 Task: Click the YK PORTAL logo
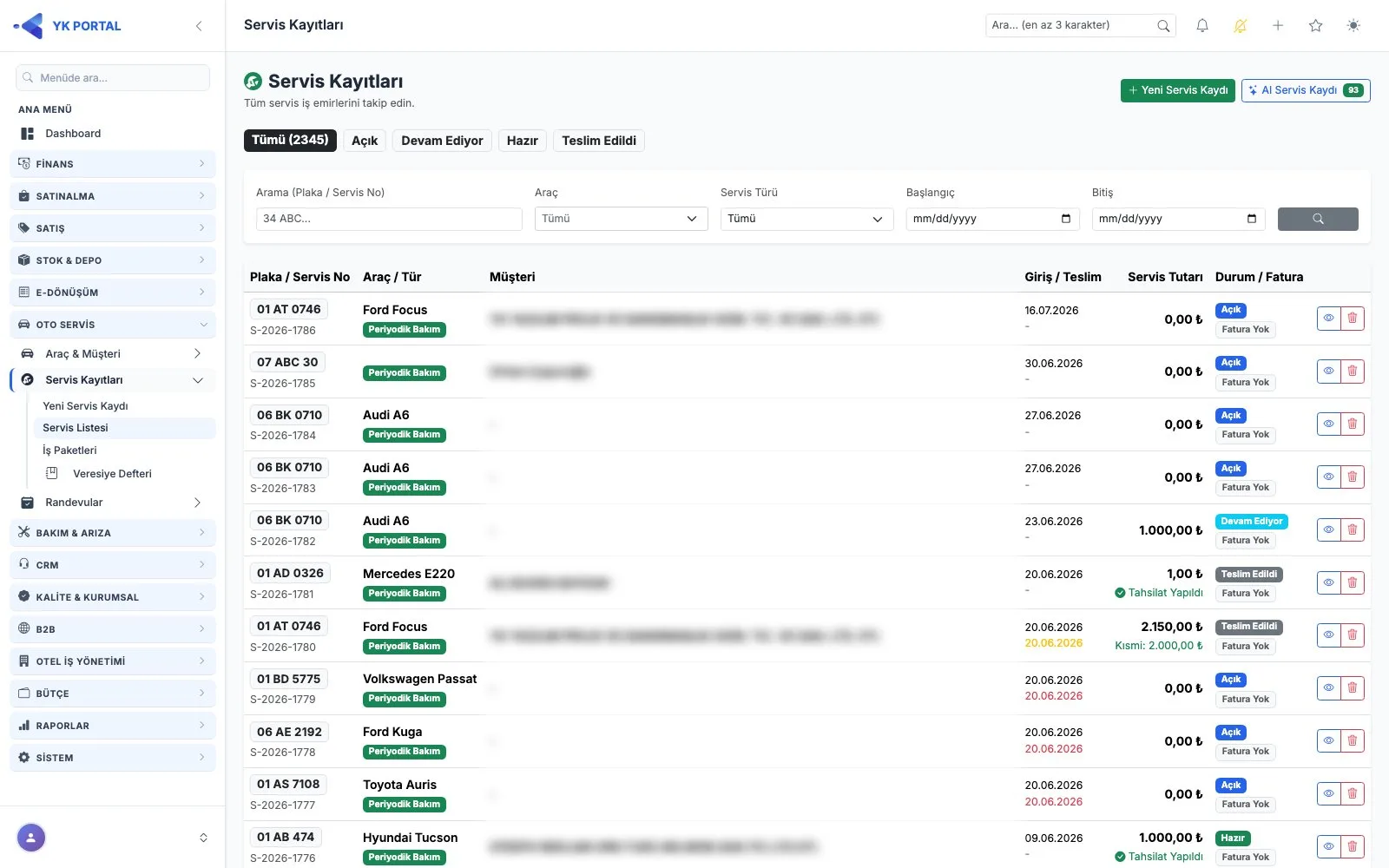click(x=68, y=26)
